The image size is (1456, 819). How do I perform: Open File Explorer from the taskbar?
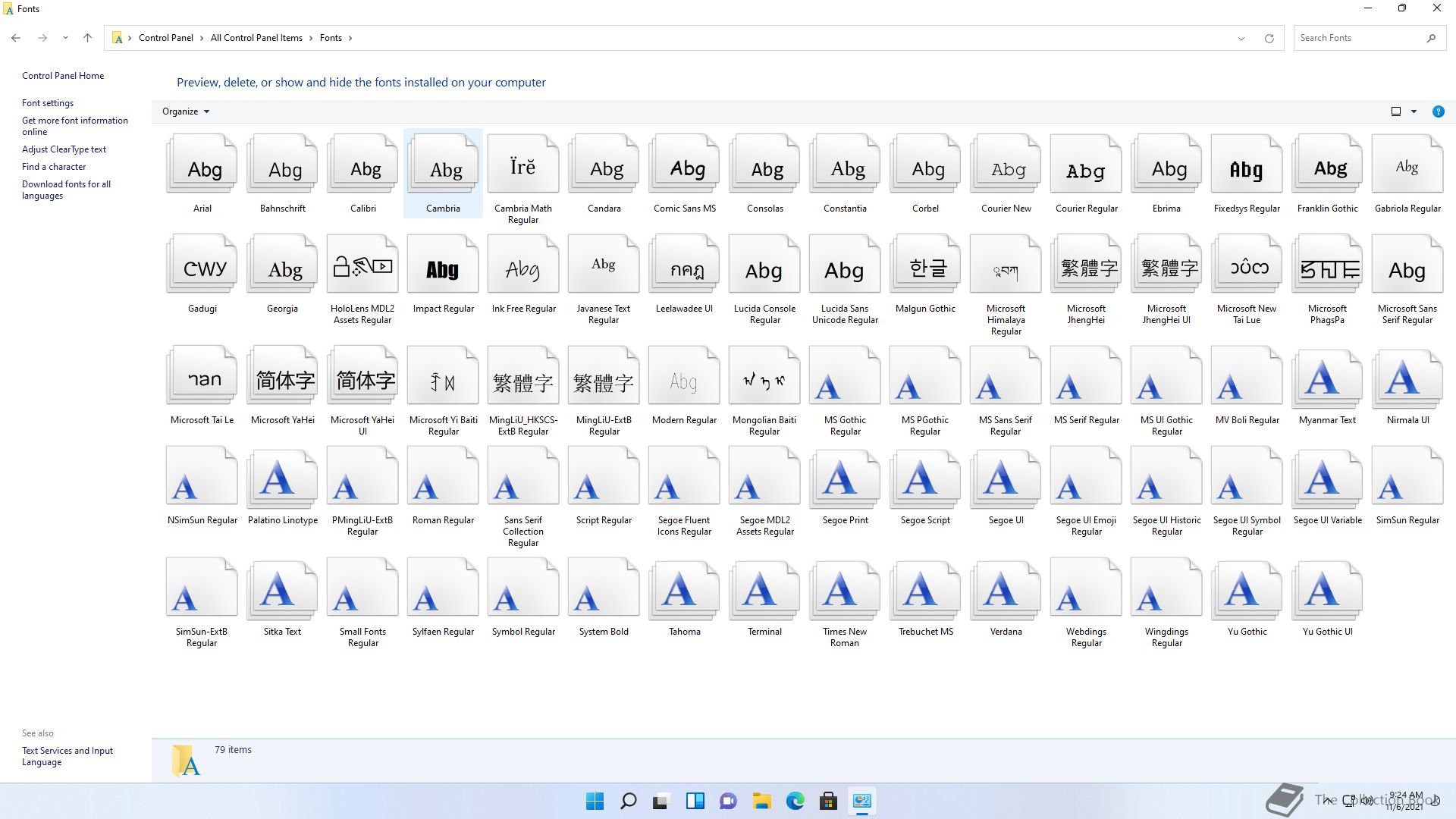pos(762,801)
